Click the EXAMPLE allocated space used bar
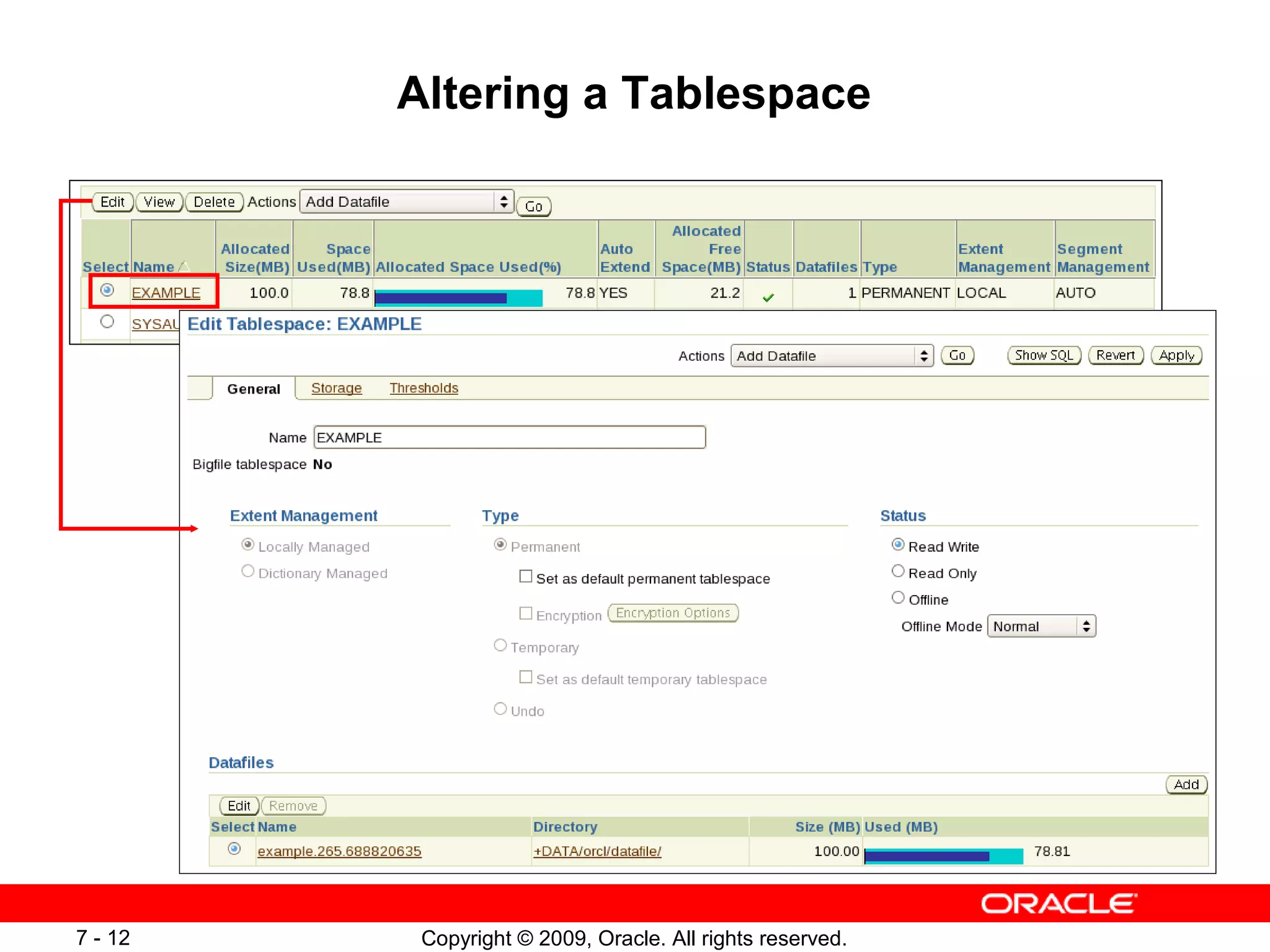 coord(459,298)
